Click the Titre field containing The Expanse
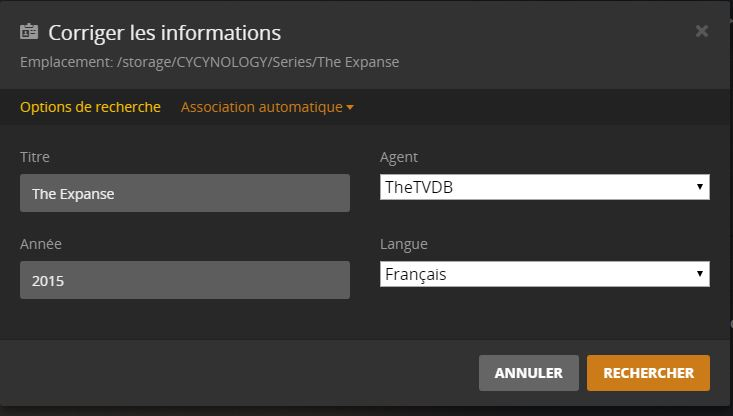The height and width of the screenshot is (416, 733). tap(185, 193)
